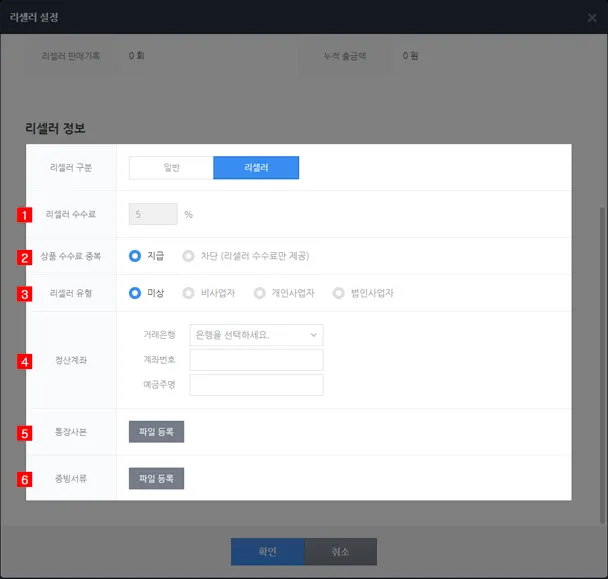Select the 리셀러 segment button
This screenshot has height=579, width=608.
256,168
